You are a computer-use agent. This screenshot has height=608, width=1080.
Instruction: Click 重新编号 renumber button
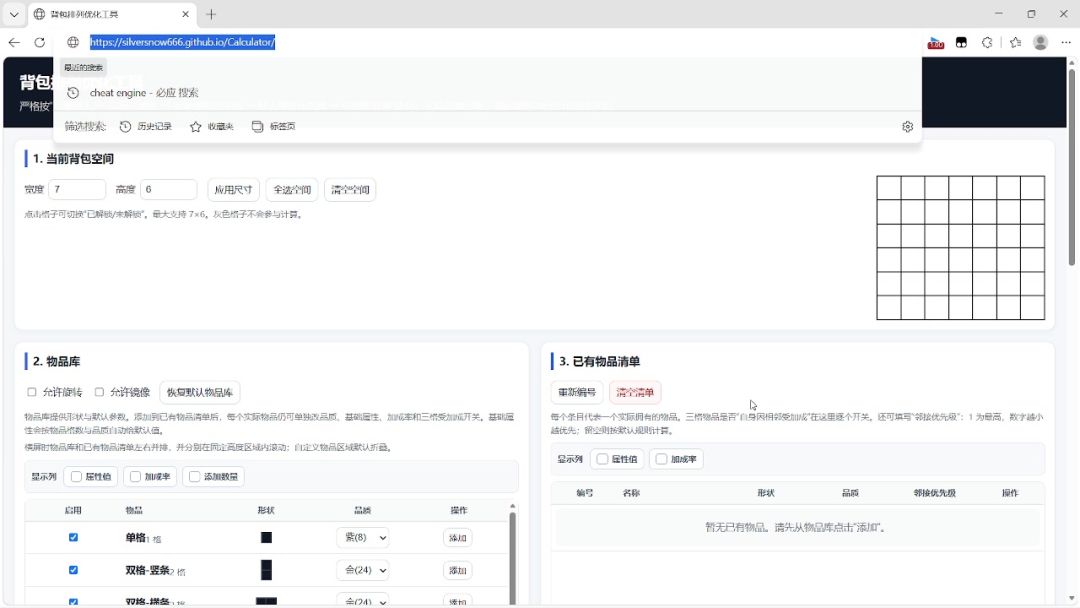click(x=577, y=392)
